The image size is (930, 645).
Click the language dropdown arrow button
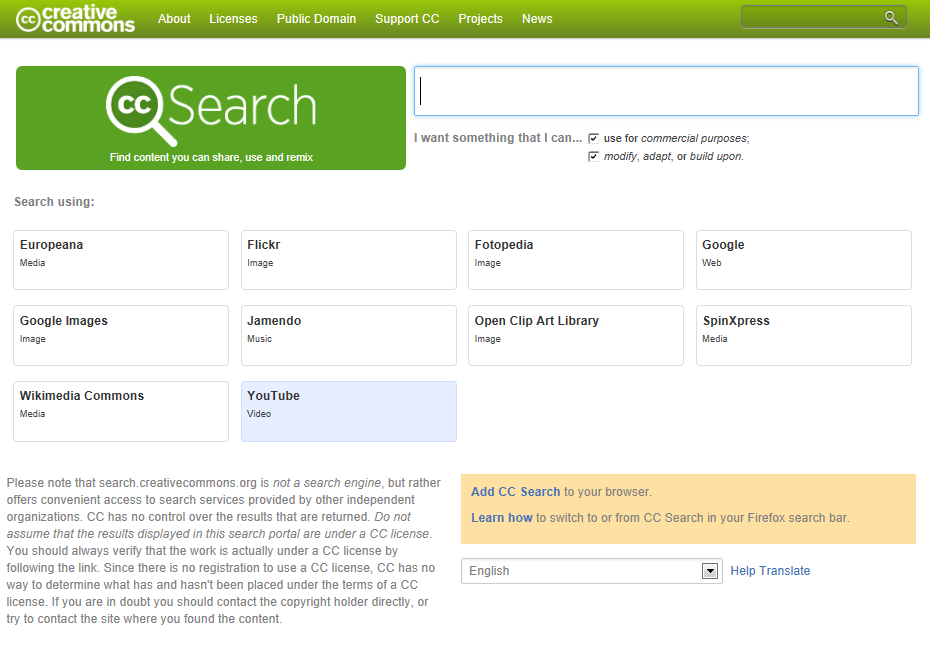(x=710, y=571)
